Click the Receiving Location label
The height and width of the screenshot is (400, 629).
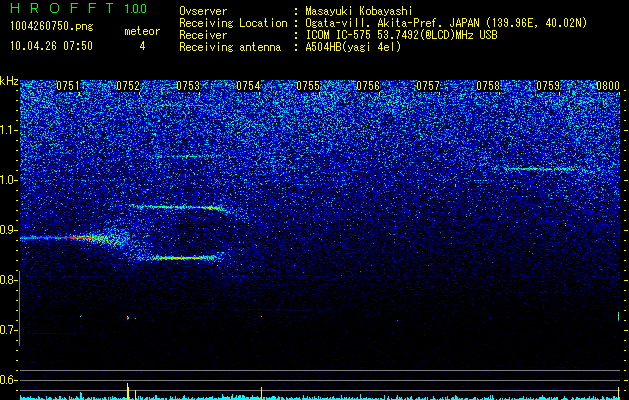(233, 23)
